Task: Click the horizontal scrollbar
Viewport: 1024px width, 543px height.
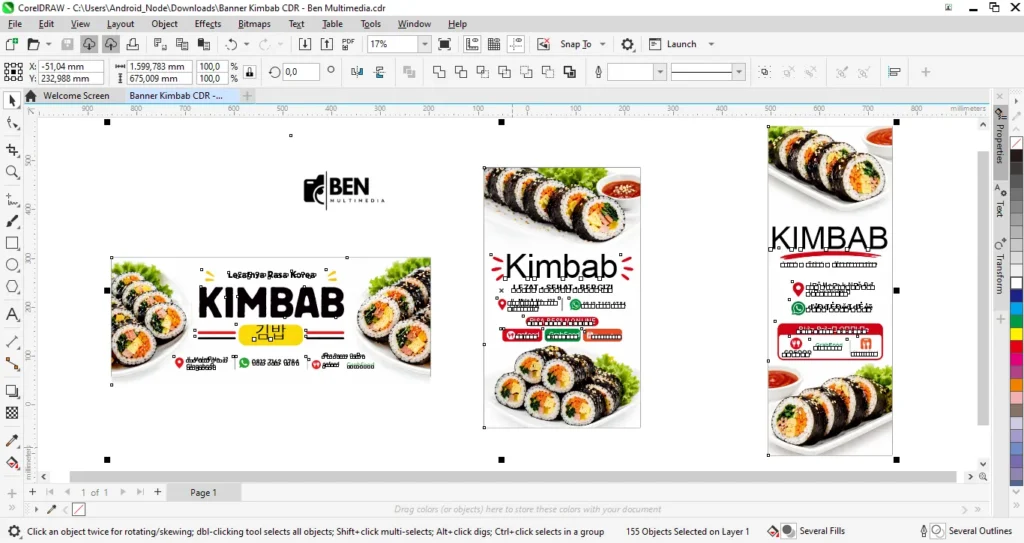Action: pyautogui.click(x=513, y=477)
